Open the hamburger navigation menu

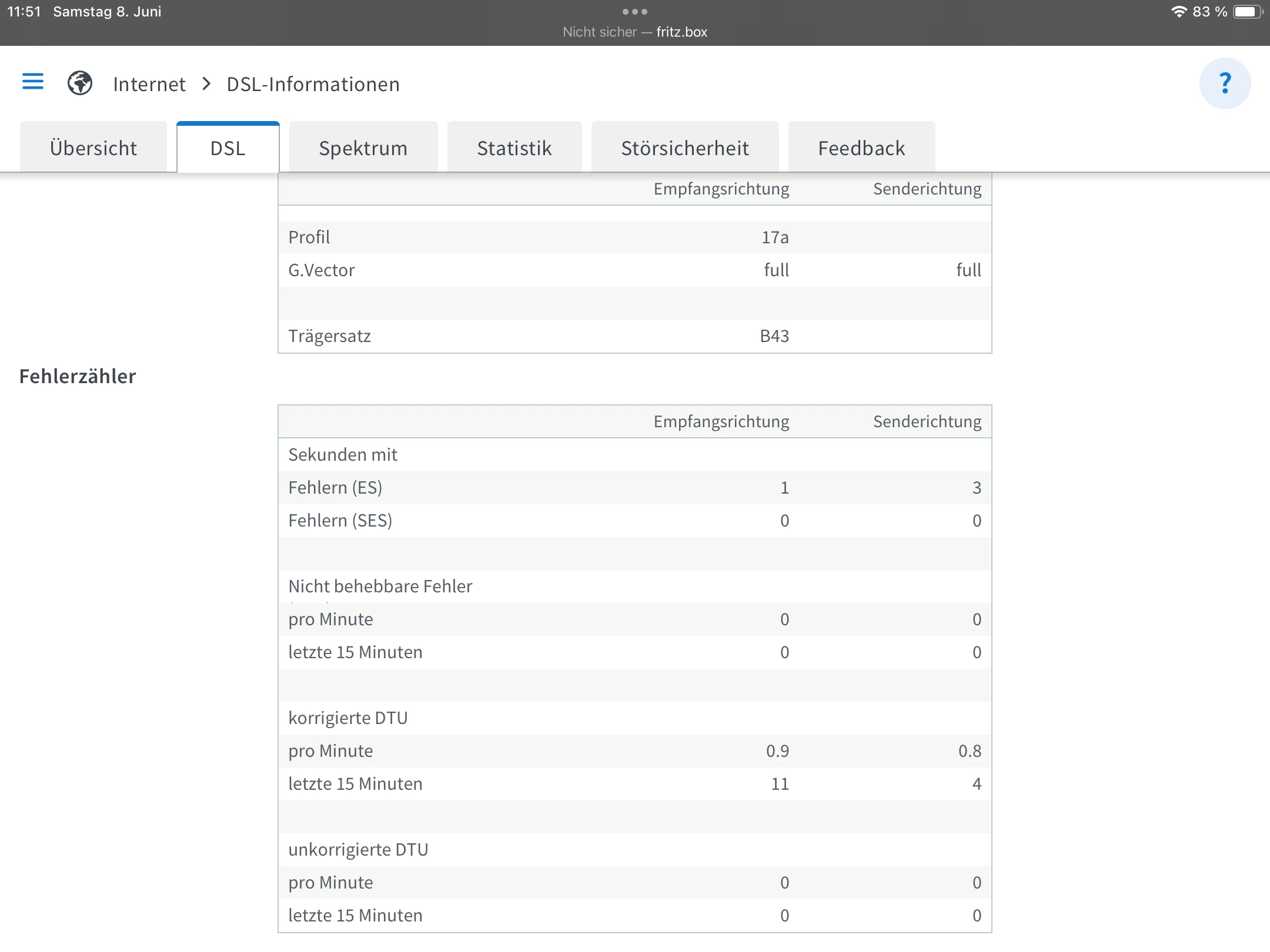tap(33, 82)
